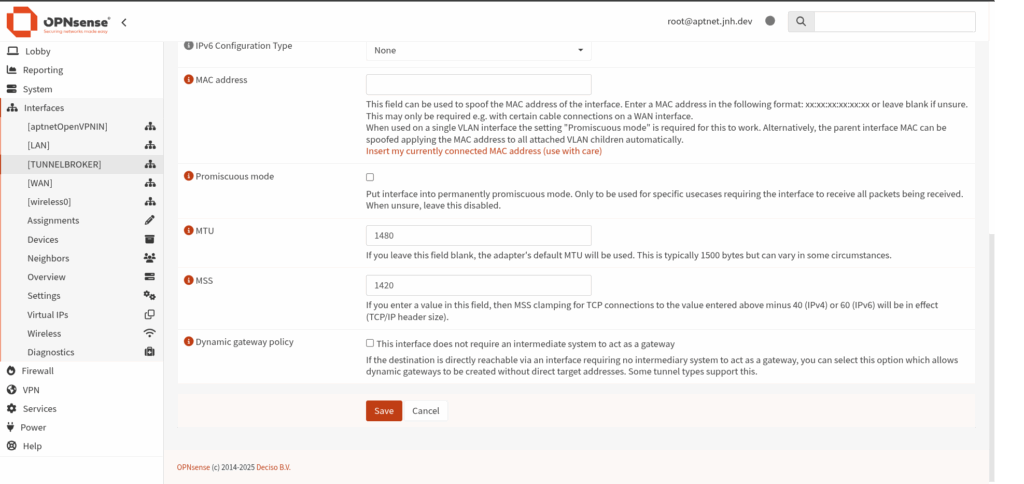This screenshot has width=1024, height=484.
Task: Click the Lobby laptop icon
Action: coord(12,51)
